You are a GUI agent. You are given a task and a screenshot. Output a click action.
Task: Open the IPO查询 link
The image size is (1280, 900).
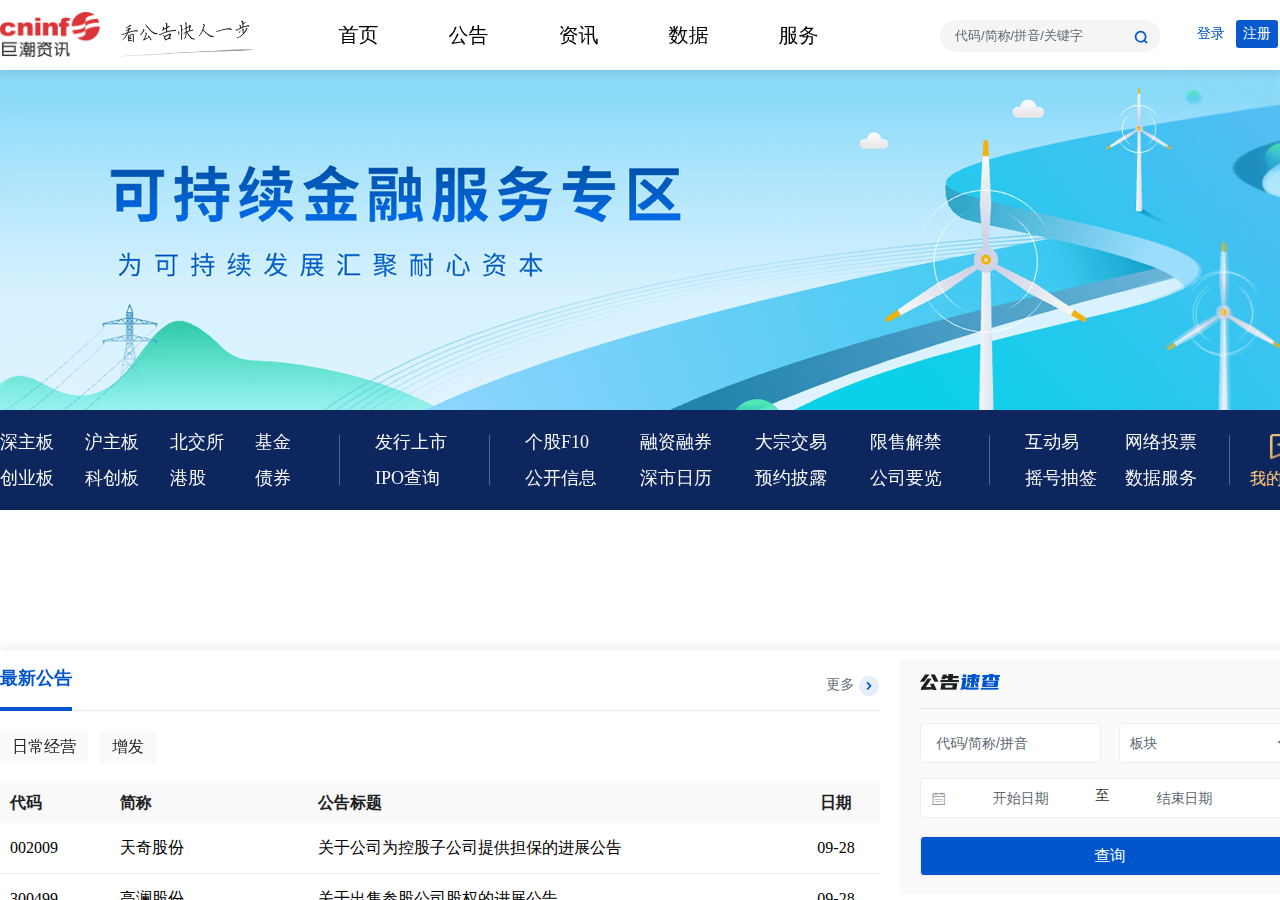point(407,478)
